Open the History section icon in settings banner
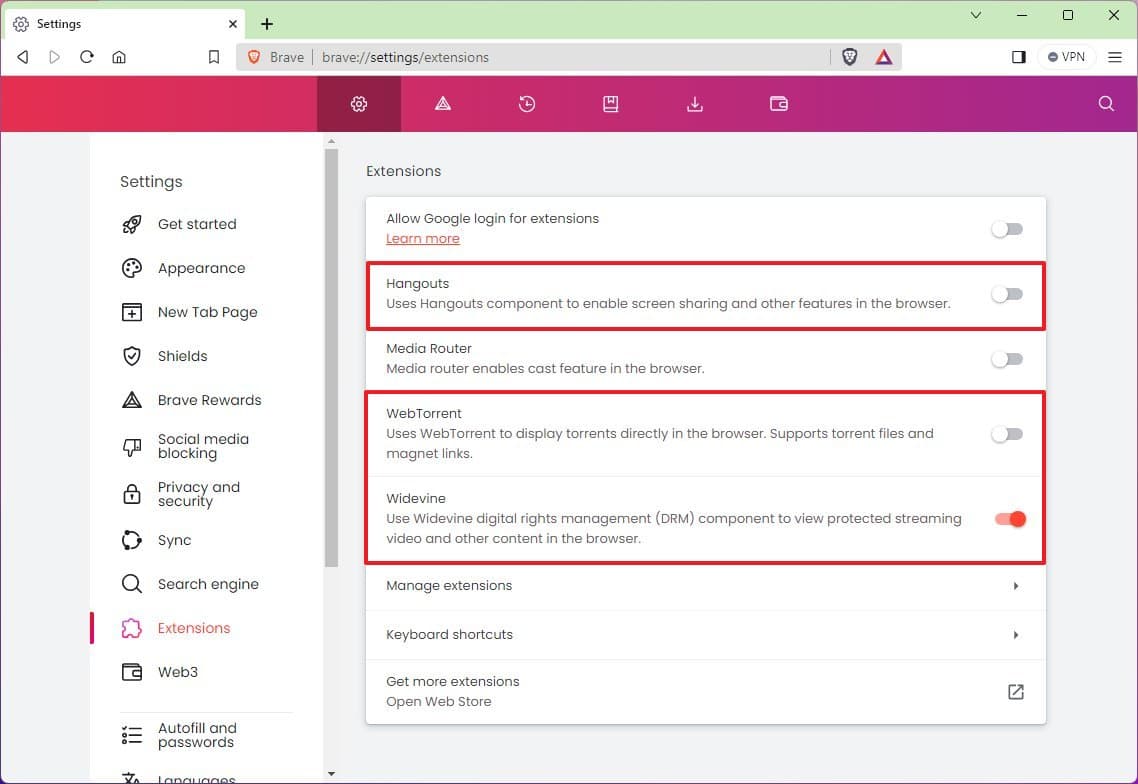 (526, 103)
